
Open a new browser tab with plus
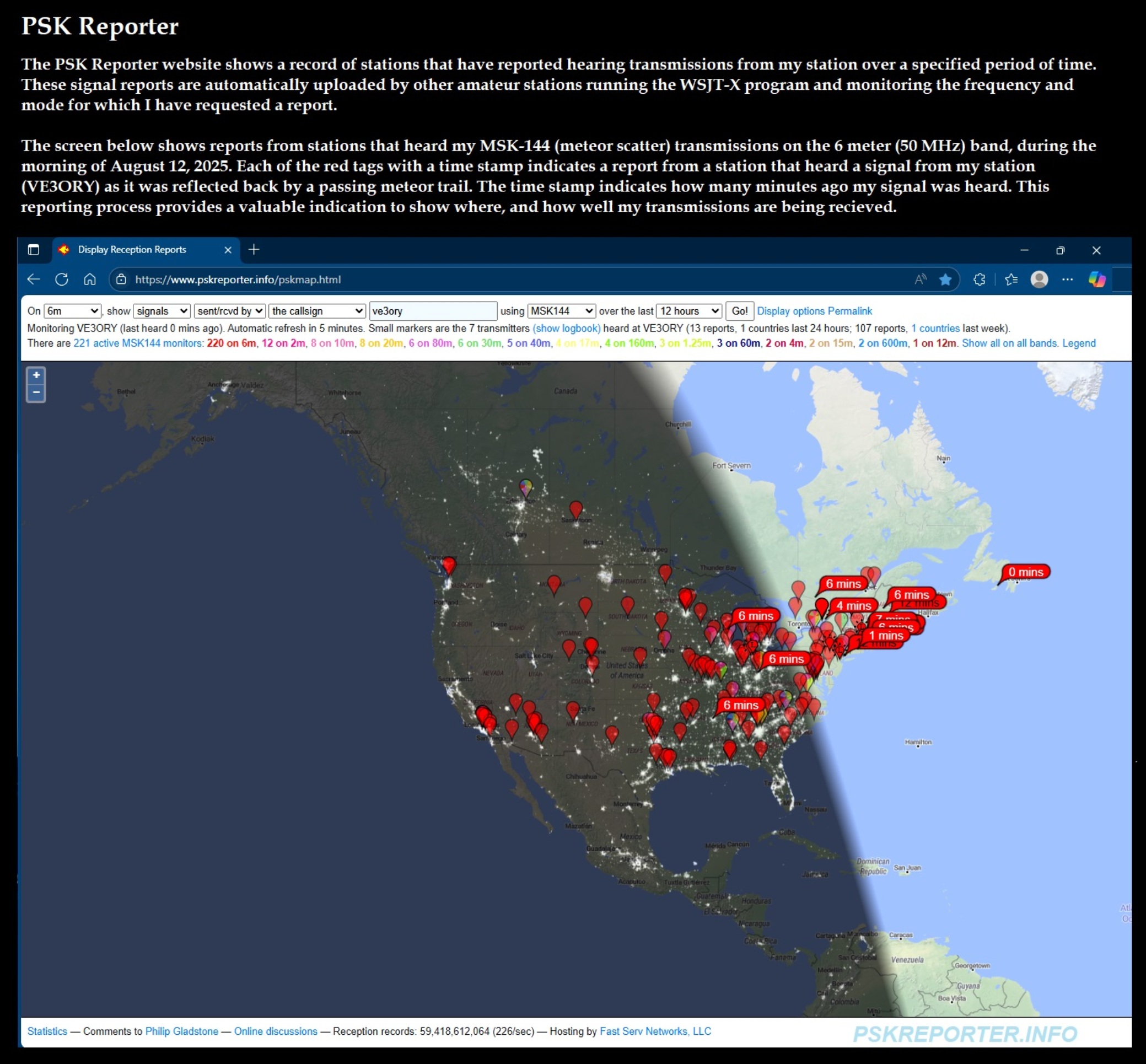[x=254, y=249]
